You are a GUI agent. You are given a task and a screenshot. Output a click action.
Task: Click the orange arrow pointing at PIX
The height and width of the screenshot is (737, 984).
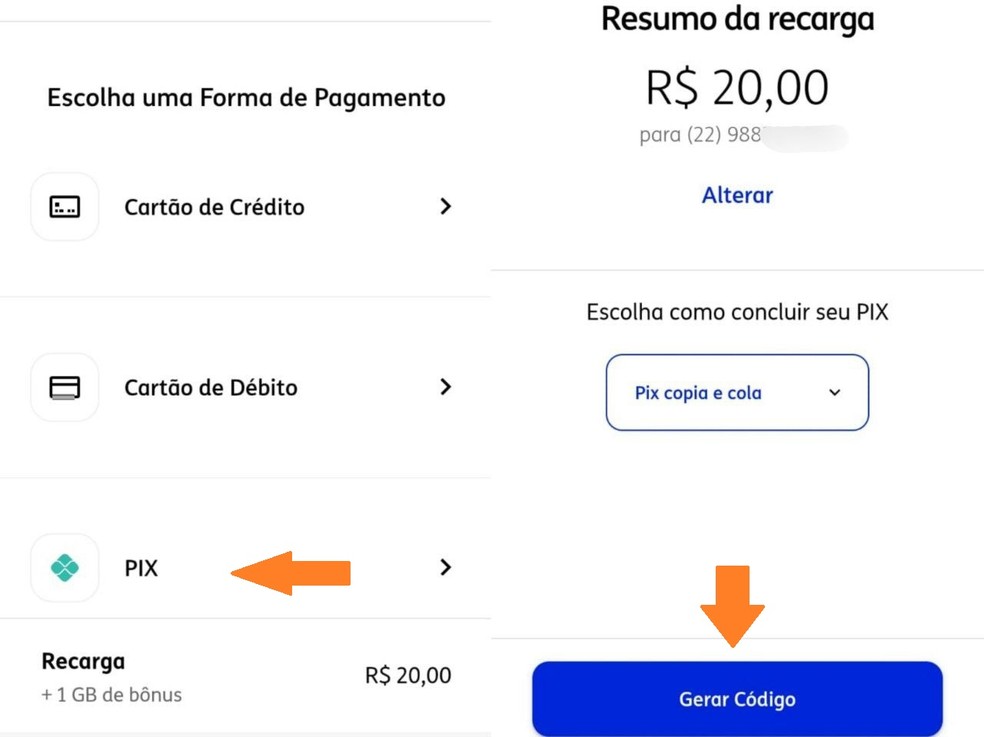point(290,573)
